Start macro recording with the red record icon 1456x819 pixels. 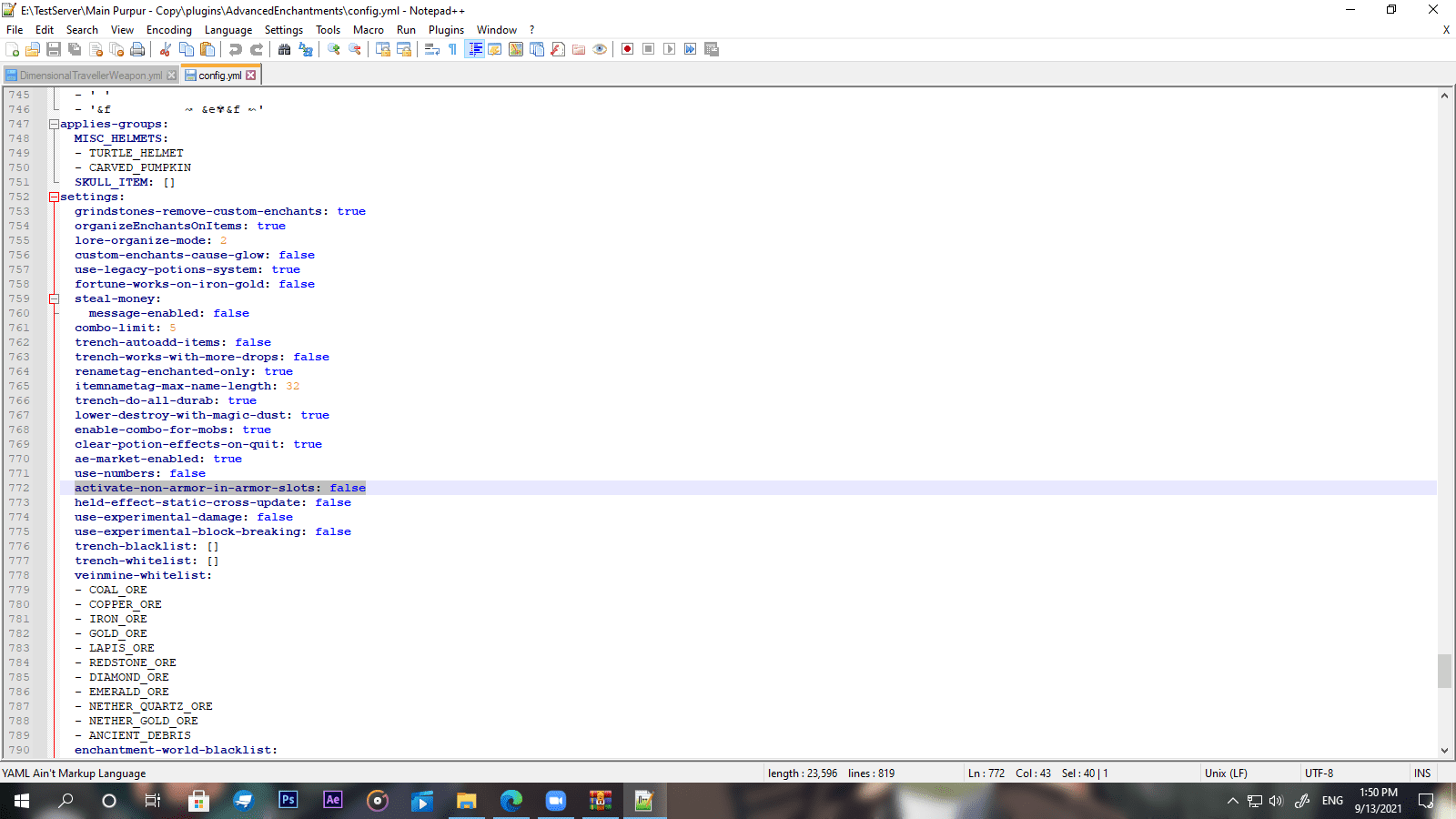click(627, 49)
